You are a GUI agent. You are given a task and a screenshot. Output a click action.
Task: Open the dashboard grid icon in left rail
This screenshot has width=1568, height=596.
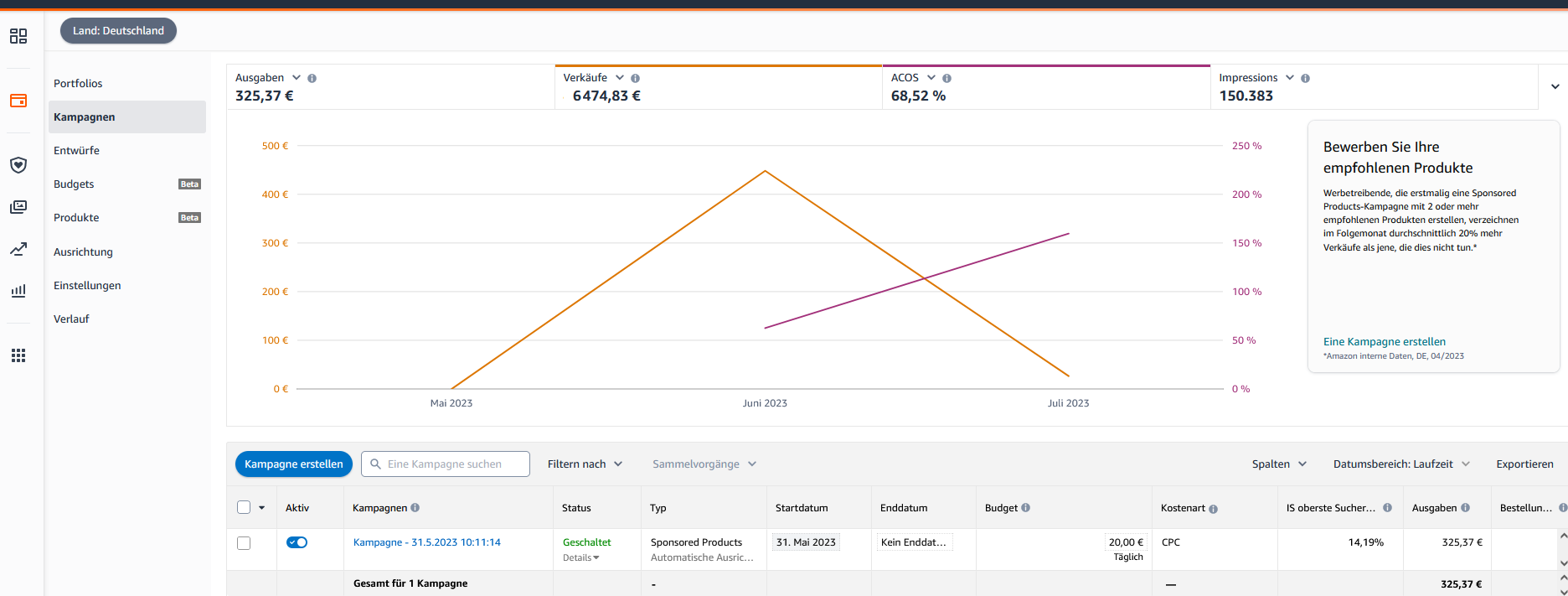click(x=18, y=36)
